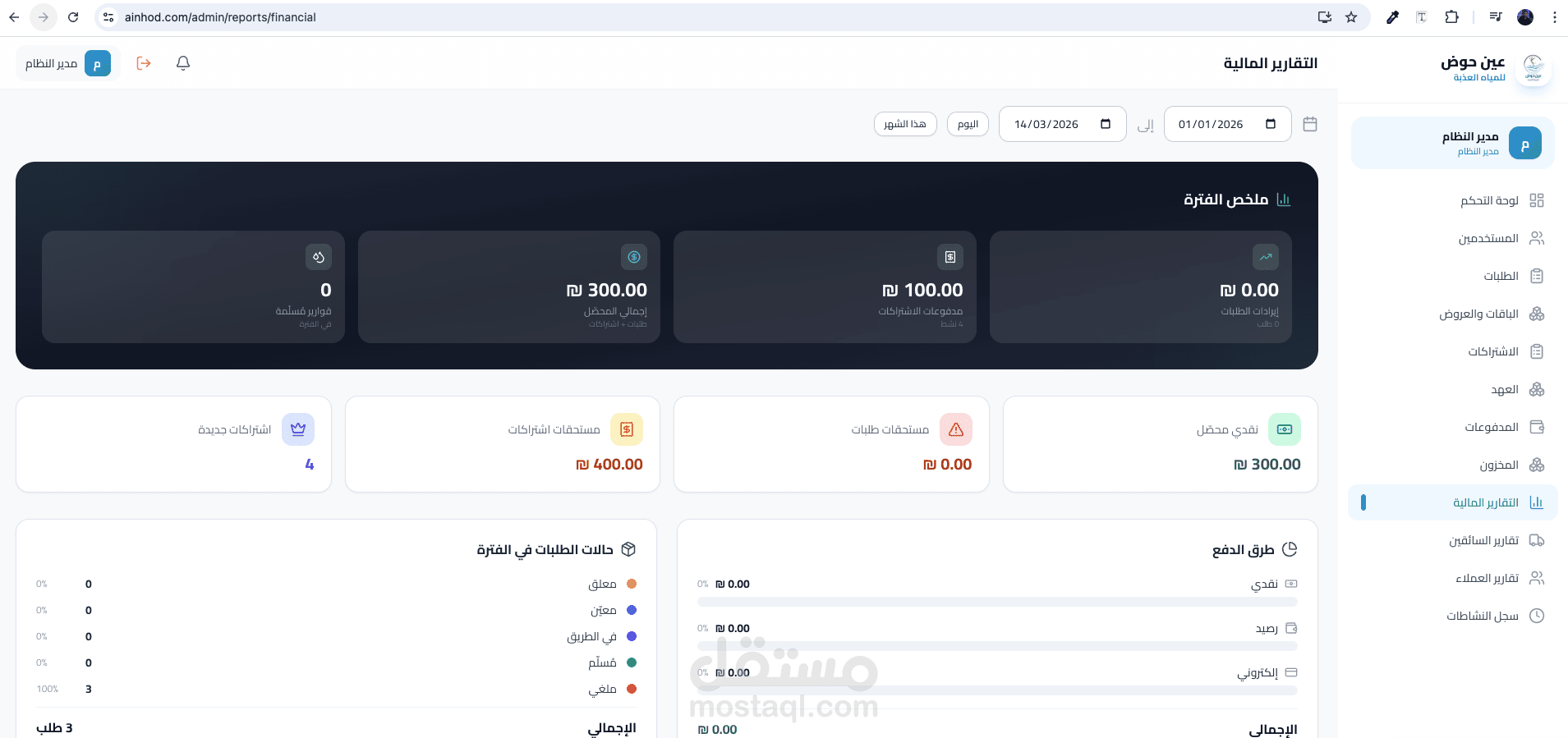
Task: Click the orange logout icon
Action: pyautogui.click(x=144, y=63)
